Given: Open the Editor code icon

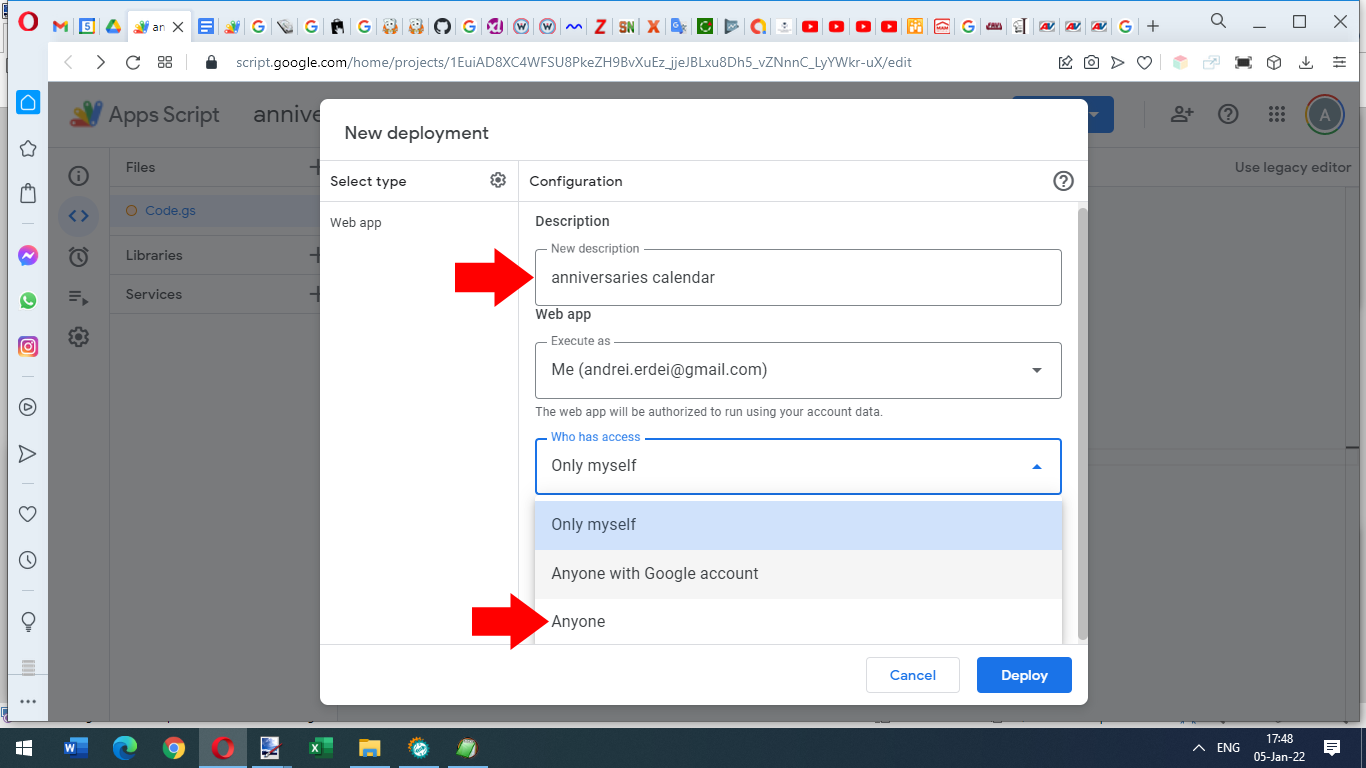Looking at the screenshot, I should pos(78,215).
